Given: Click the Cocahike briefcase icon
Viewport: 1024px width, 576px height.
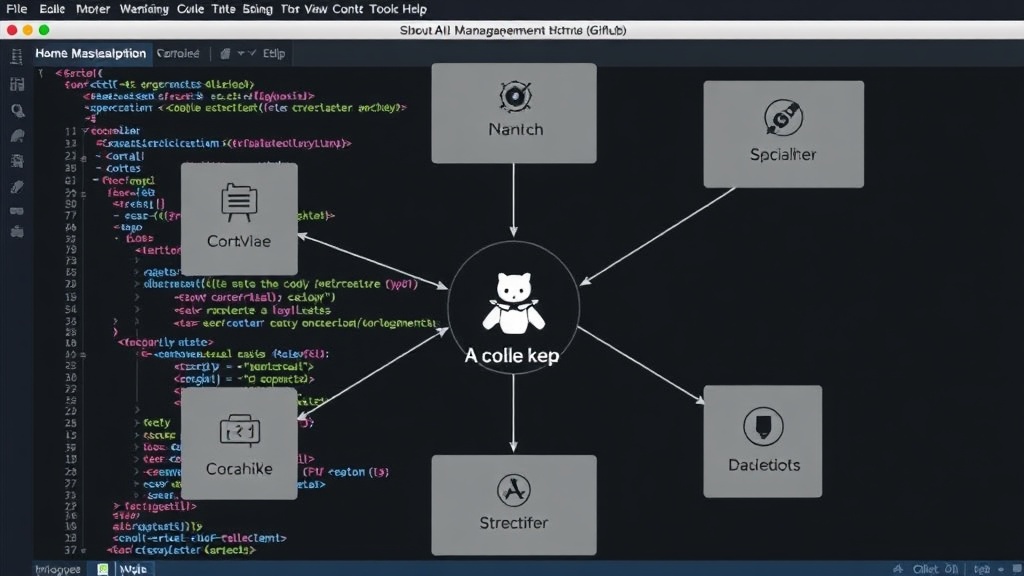Looking at the screenshot, I should click(240, 430).
